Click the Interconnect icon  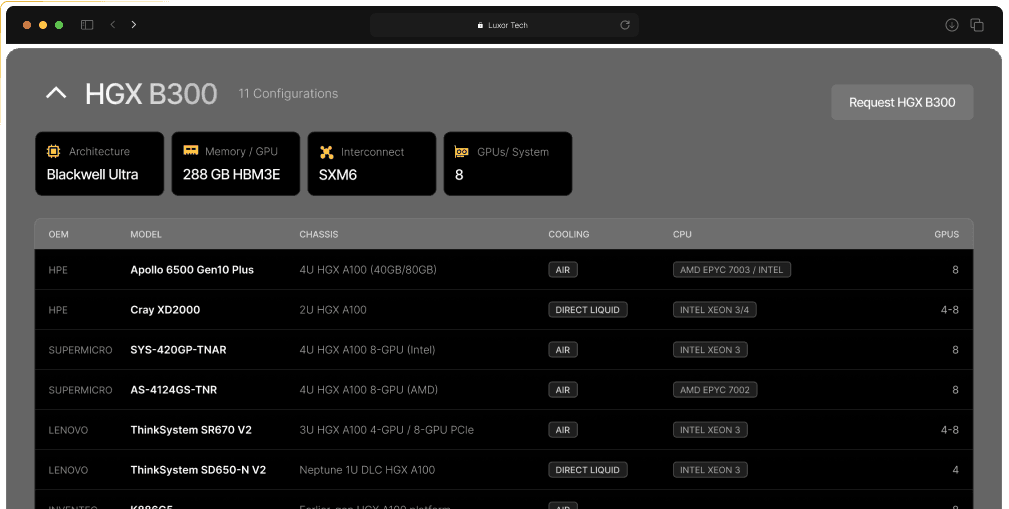327,152
